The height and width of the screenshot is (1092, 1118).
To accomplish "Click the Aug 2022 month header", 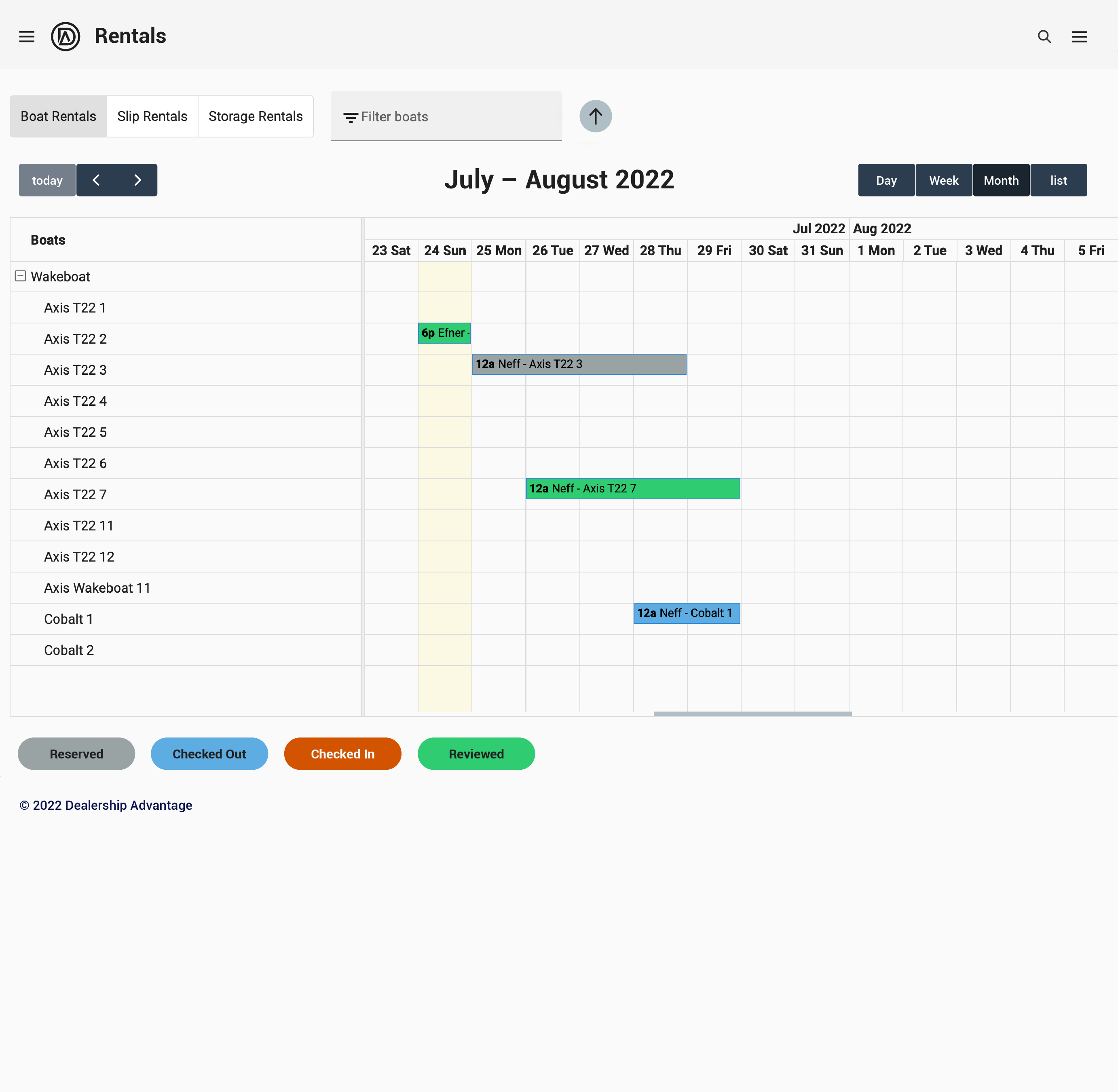I will 882,228.
